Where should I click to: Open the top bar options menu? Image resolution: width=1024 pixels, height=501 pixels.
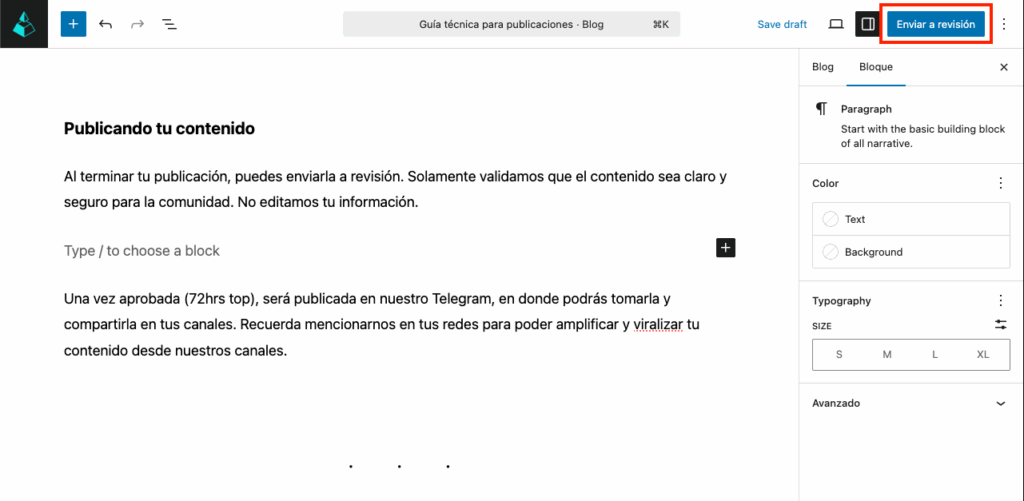click(x=1004, y=24)
